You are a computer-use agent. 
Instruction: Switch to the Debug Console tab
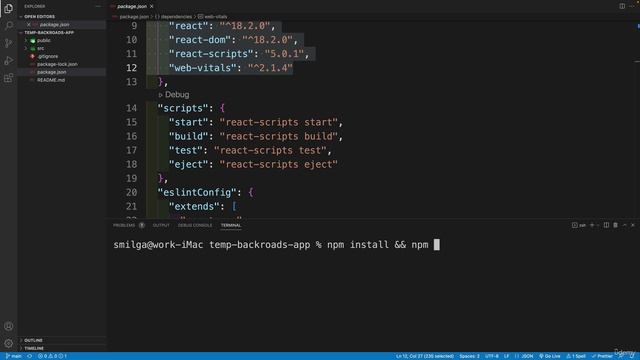point(195,225)
